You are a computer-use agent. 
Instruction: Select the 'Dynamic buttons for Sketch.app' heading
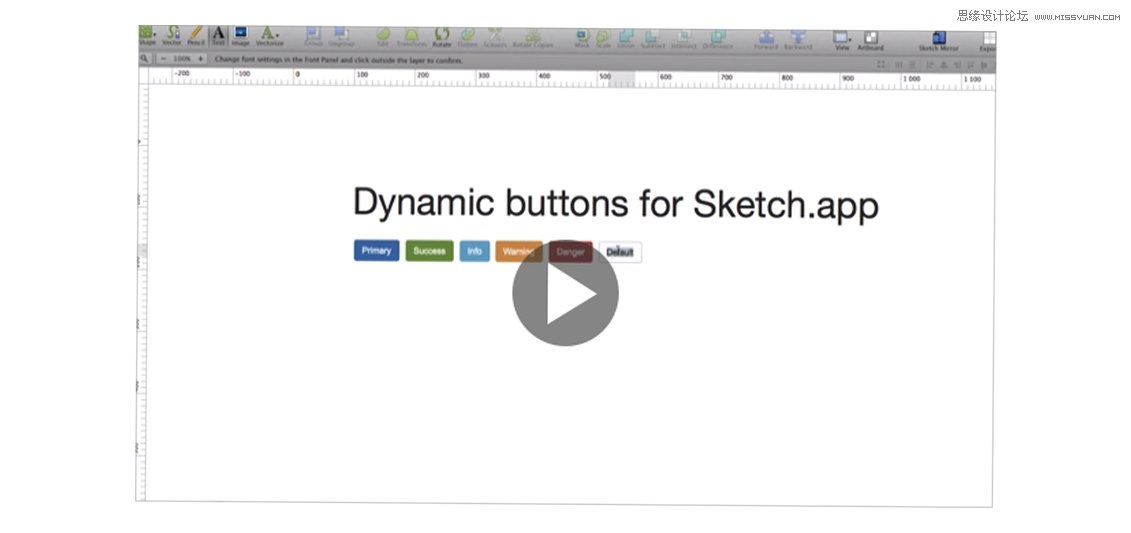(x=615, y=204)
